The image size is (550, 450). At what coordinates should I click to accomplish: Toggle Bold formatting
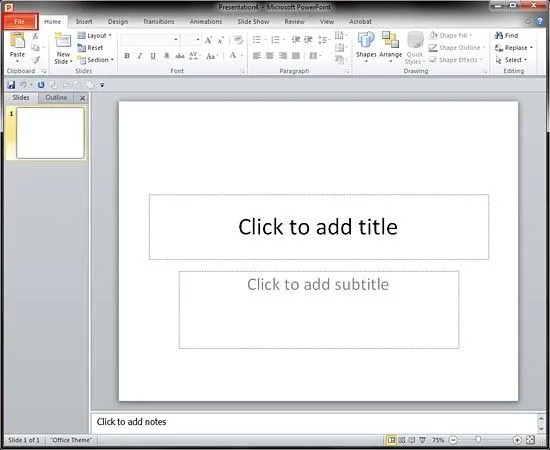(127, 56)
